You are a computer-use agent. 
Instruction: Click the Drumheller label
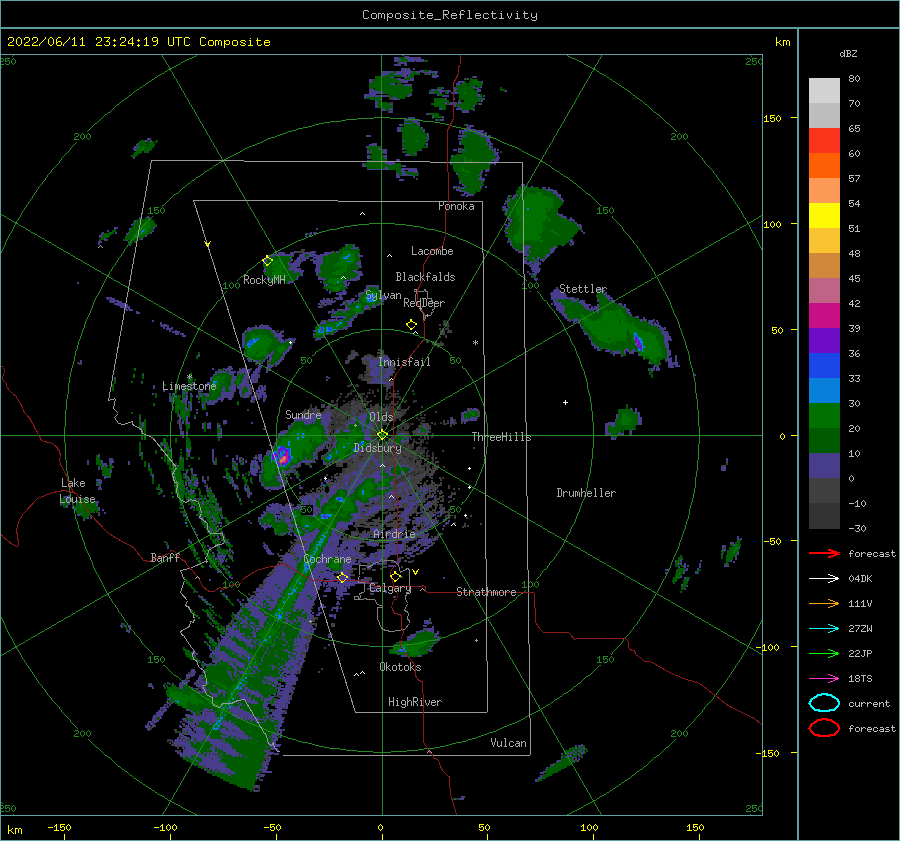[x=586, y=493]
